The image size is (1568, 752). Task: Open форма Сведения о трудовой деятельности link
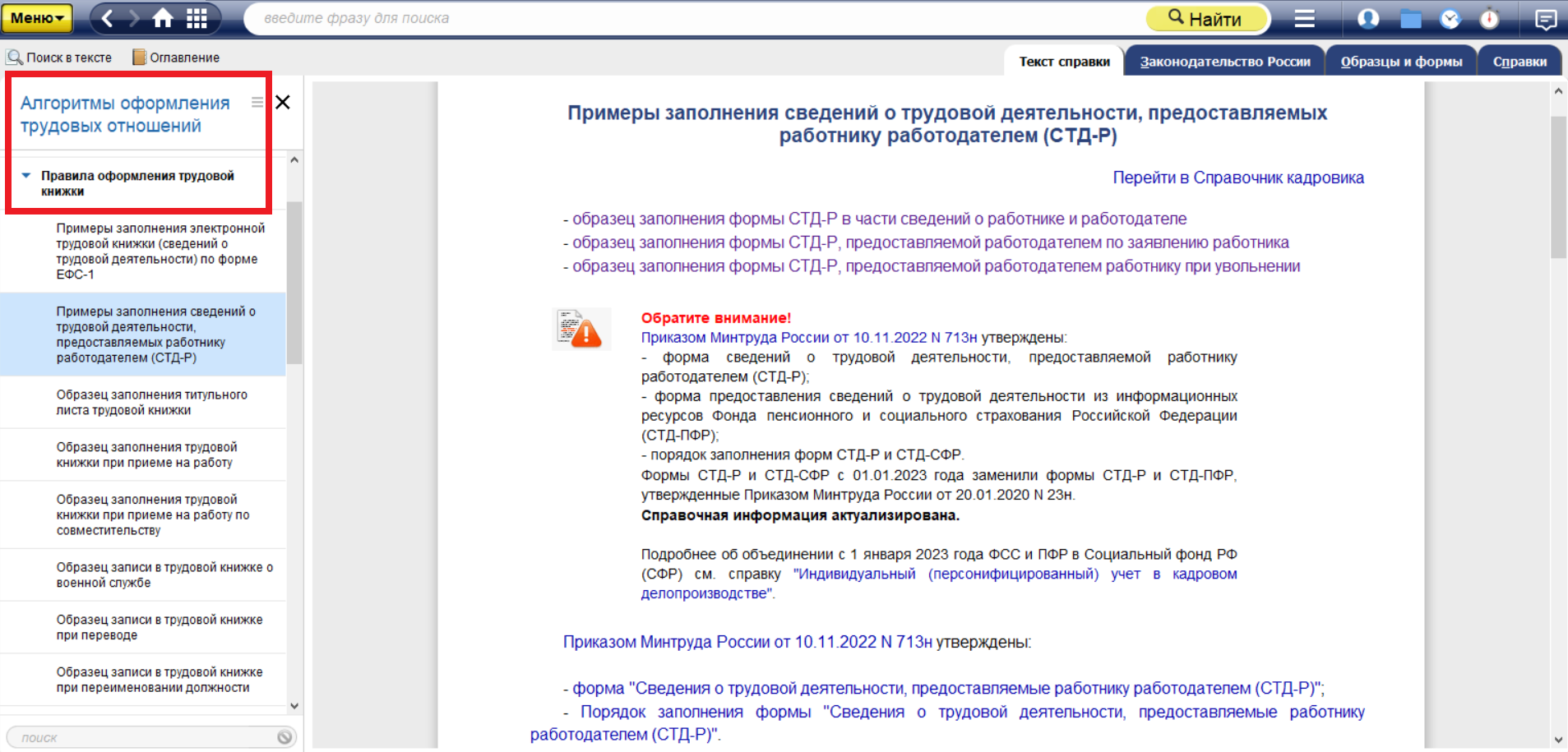point(948,689)
